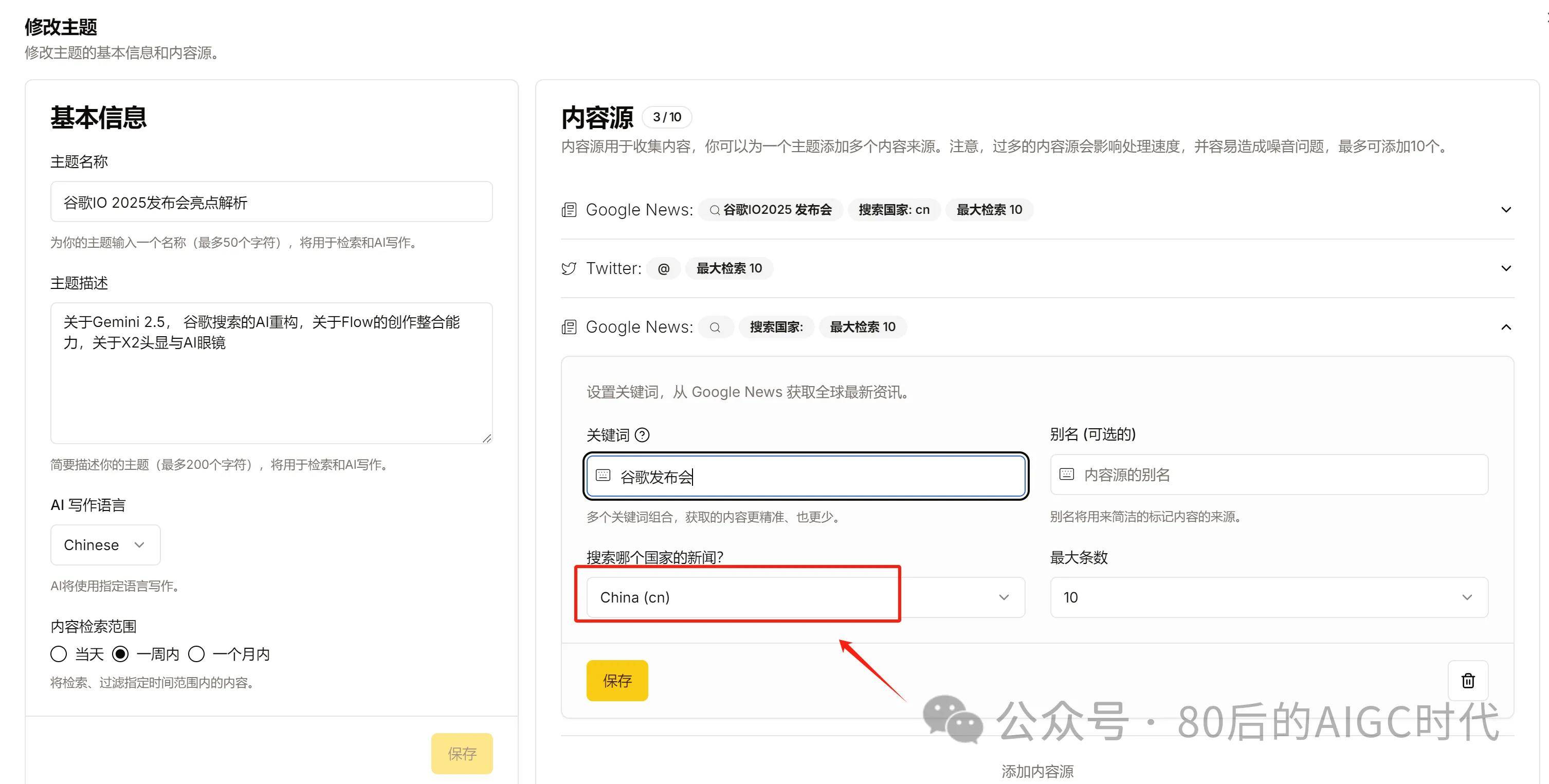
Task: Click the Google News icon on the third source row
Action: pos(569,327)
